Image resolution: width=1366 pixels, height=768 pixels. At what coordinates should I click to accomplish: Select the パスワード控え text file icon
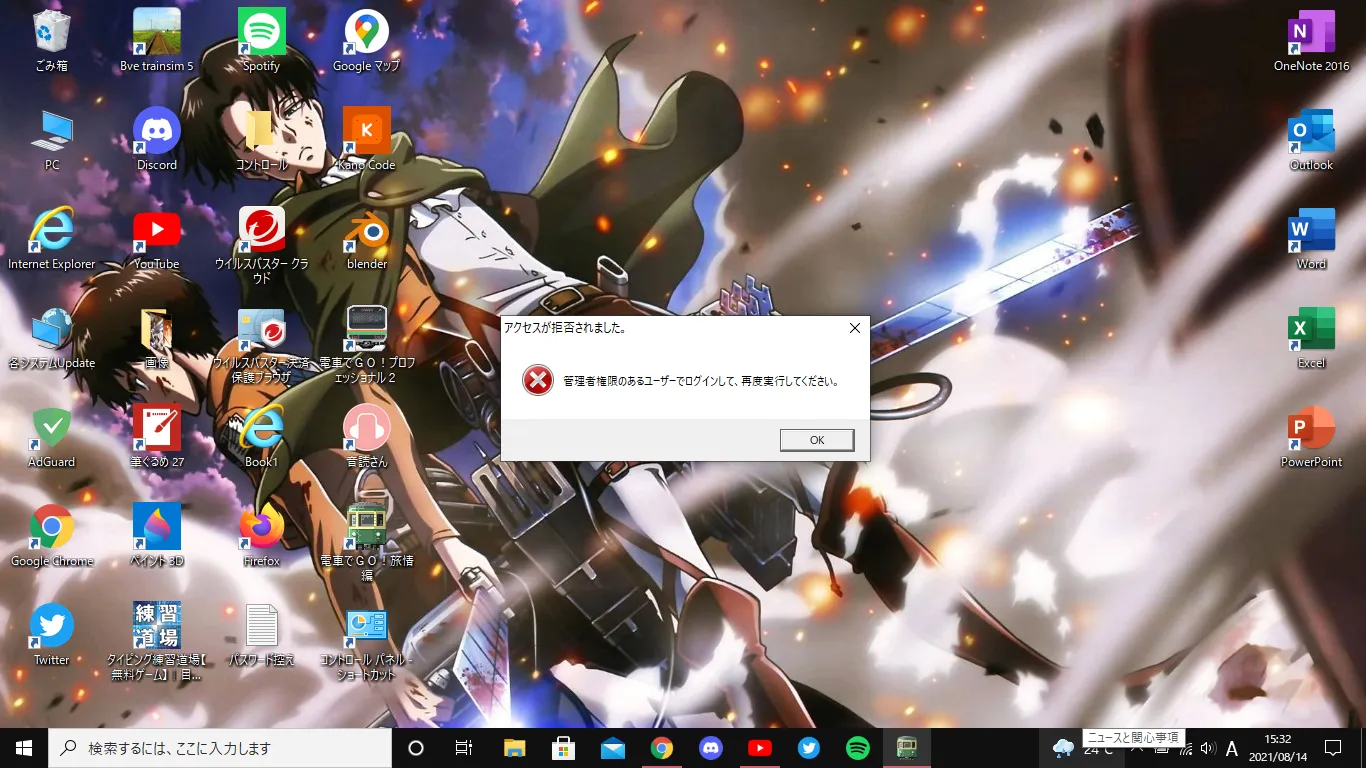click(x=262, y=635)
